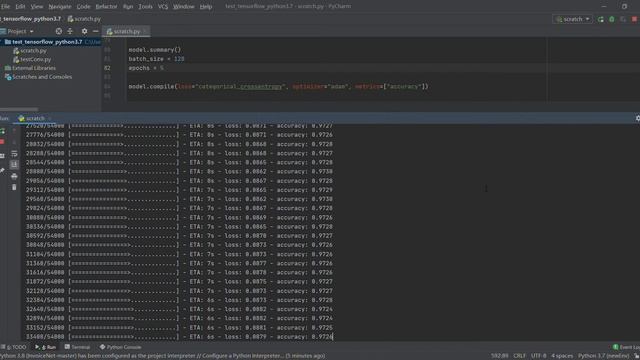The image size is (640, 360).
Task: Open scratch.py in the project tree
Action: pos(33,51)
